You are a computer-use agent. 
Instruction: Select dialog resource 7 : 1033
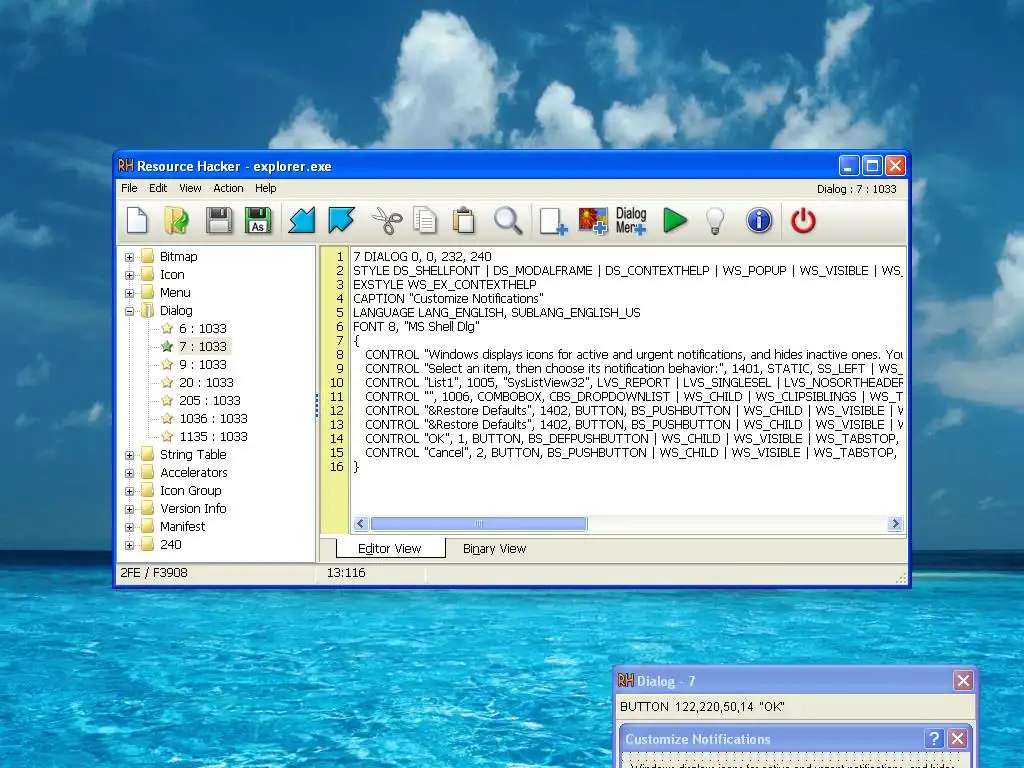pos(202,346)
